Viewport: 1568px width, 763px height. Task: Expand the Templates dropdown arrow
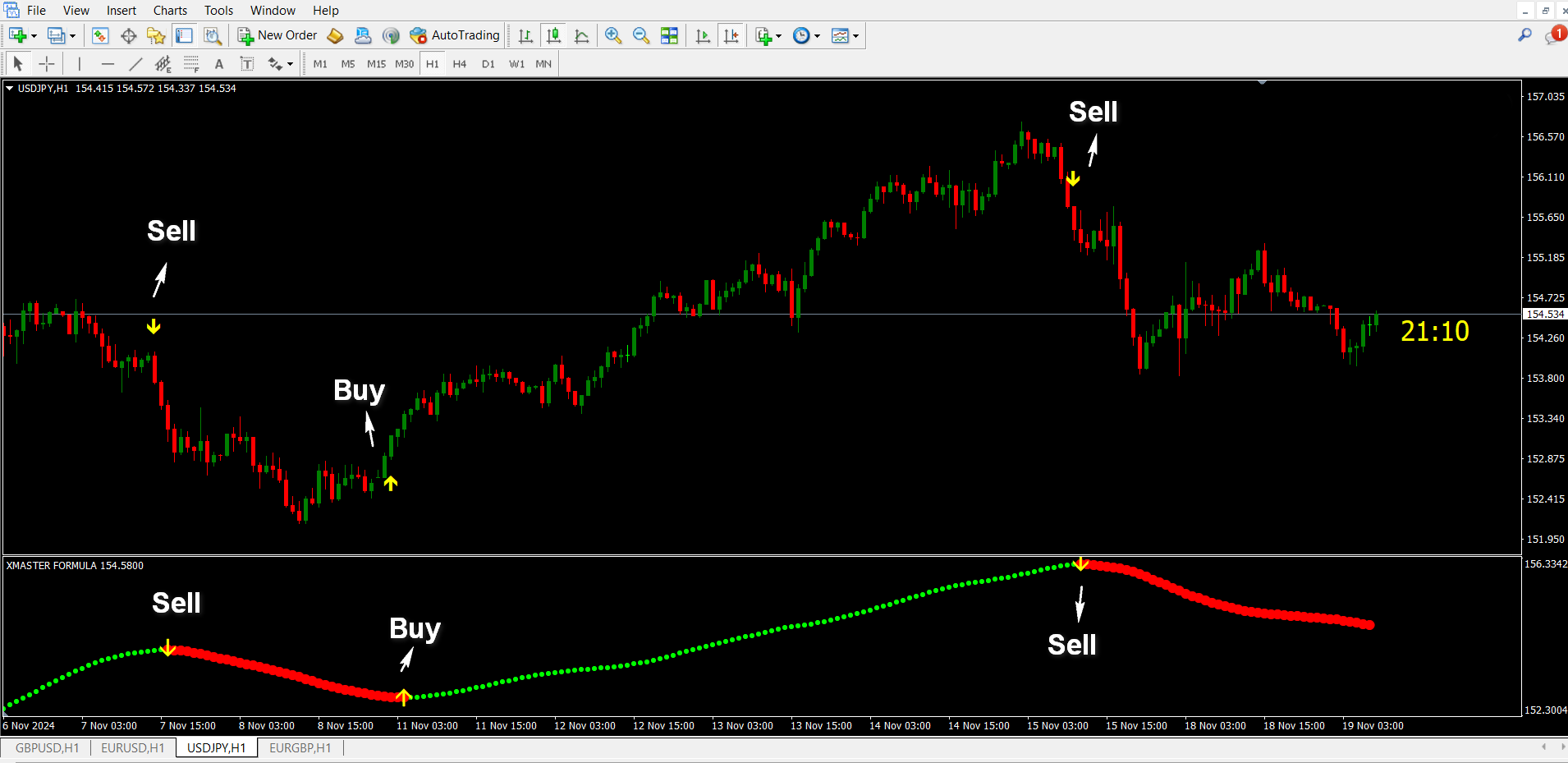(x=855, y=35)
